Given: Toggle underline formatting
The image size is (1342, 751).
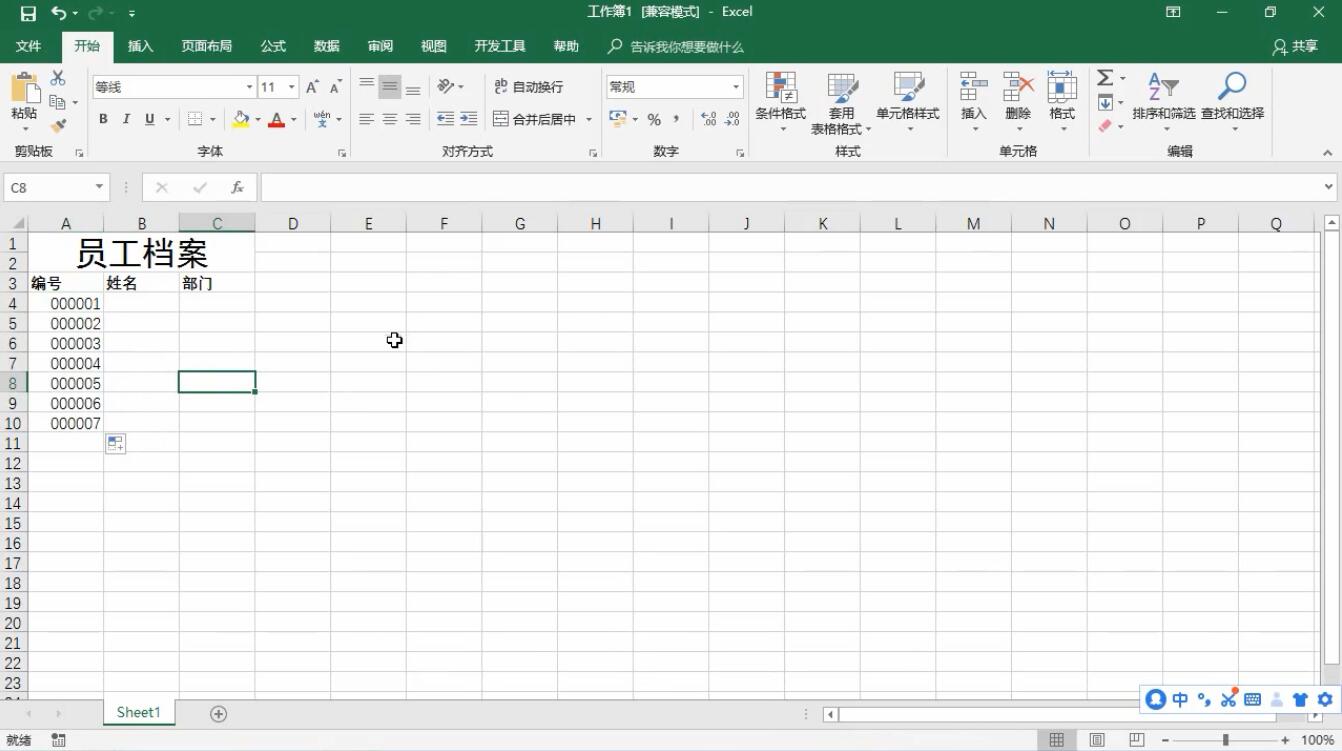Looking at the screenshot, I should [150, 119].
